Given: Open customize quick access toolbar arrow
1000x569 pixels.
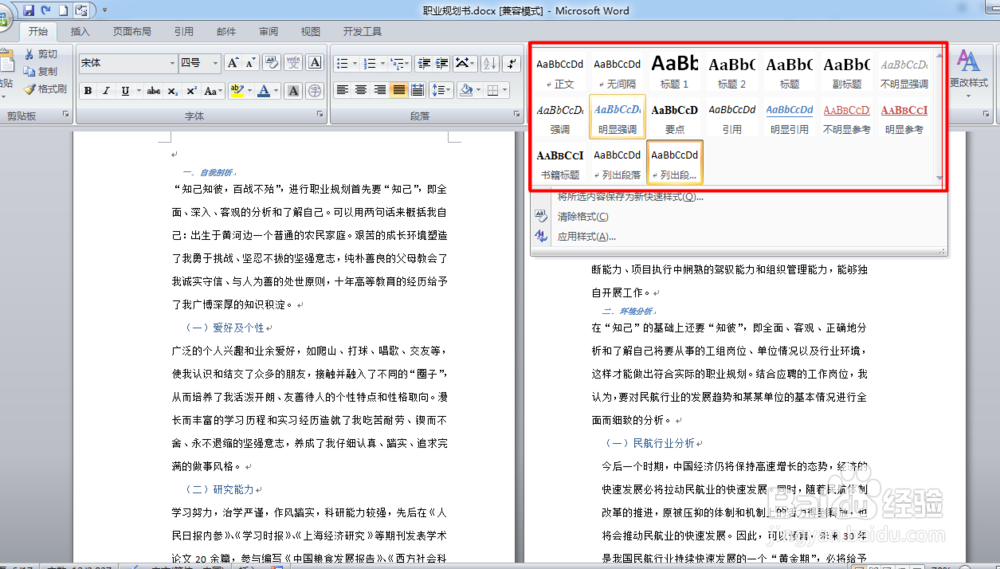Looking at the screenshot, I should [105, 10].
